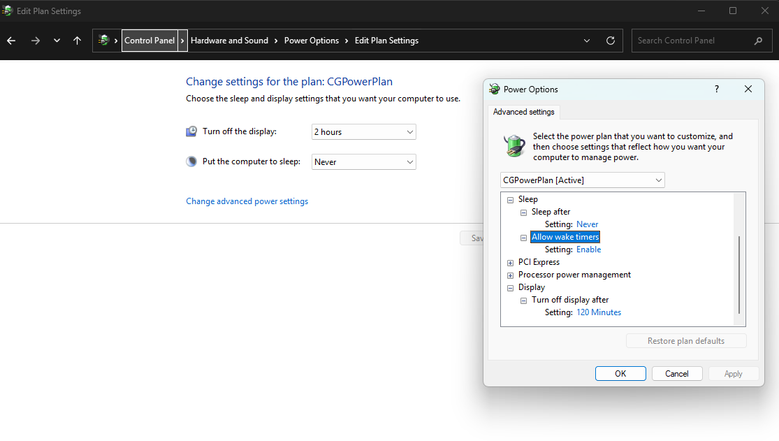Open the Put the computer to sleep dropdown

[x=364, y=162]
